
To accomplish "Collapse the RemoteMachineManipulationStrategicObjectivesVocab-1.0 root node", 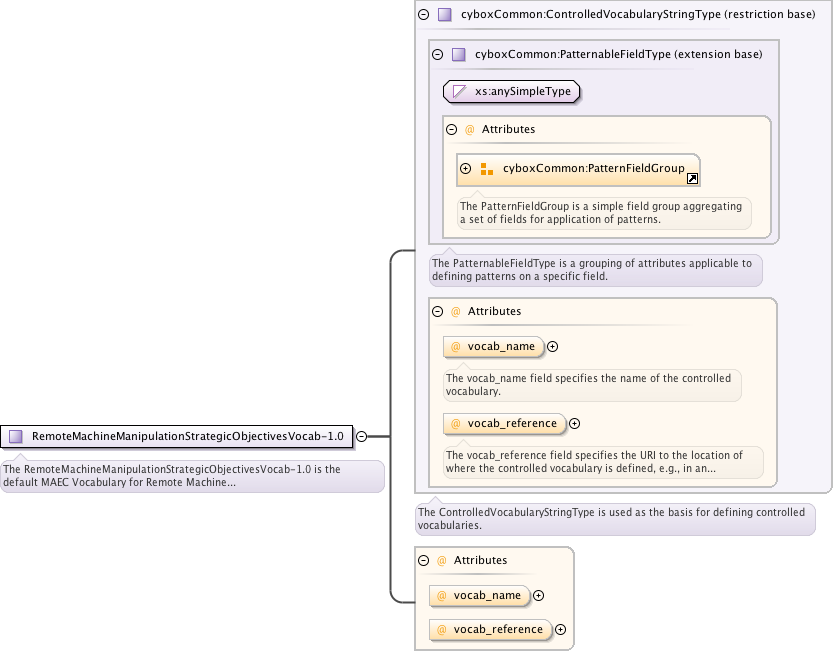I will (362, 436).
